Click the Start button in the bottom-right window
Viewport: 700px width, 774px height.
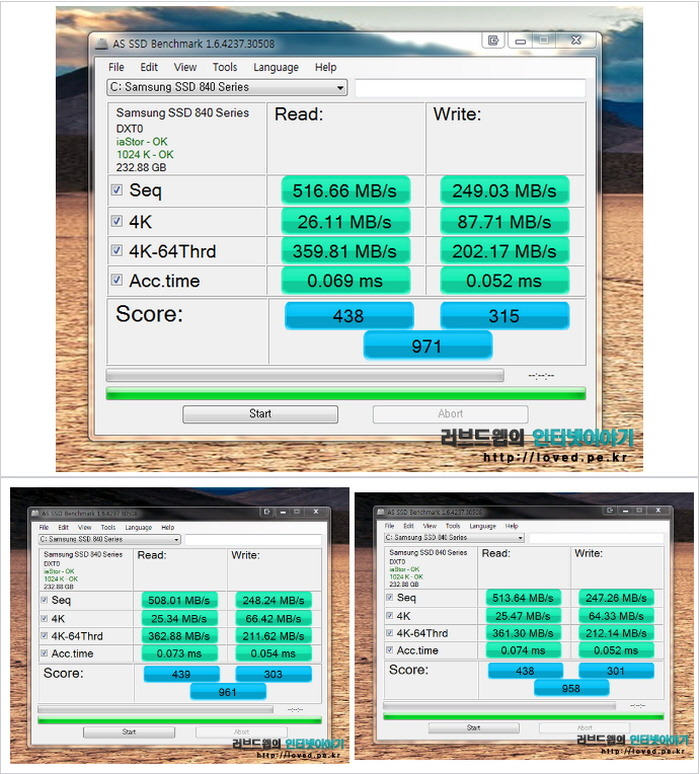click(x=473, y=728)
